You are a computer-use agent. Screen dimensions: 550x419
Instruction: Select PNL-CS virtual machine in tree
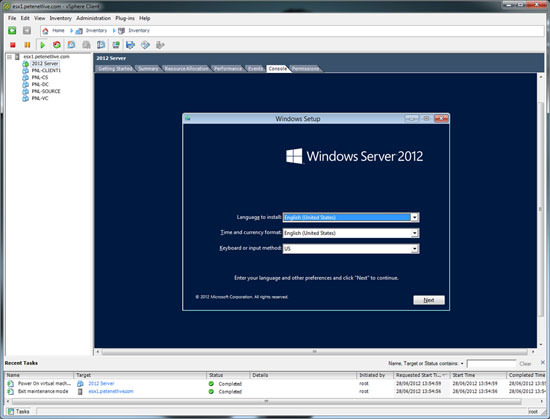pos(40,77)
